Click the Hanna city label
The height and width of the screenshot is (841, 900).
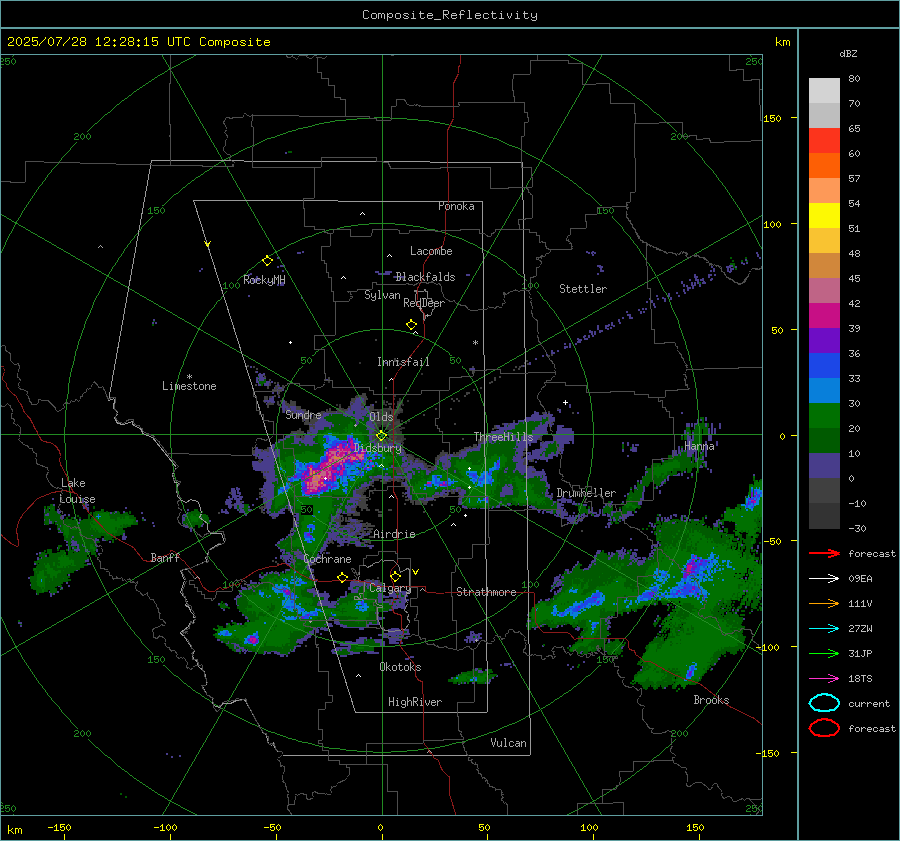[699, 446]
